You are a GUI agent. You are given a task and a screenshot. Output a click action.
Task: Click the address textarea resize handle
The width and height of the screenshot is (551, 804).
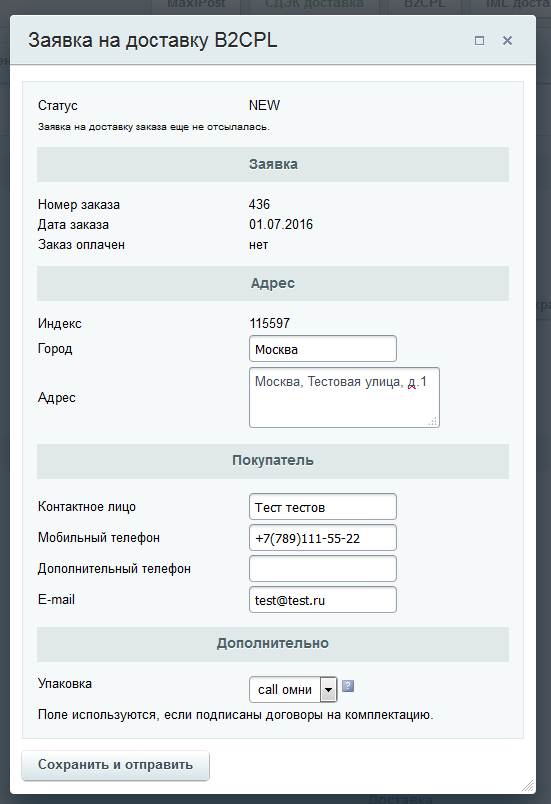tap(433, 421)
